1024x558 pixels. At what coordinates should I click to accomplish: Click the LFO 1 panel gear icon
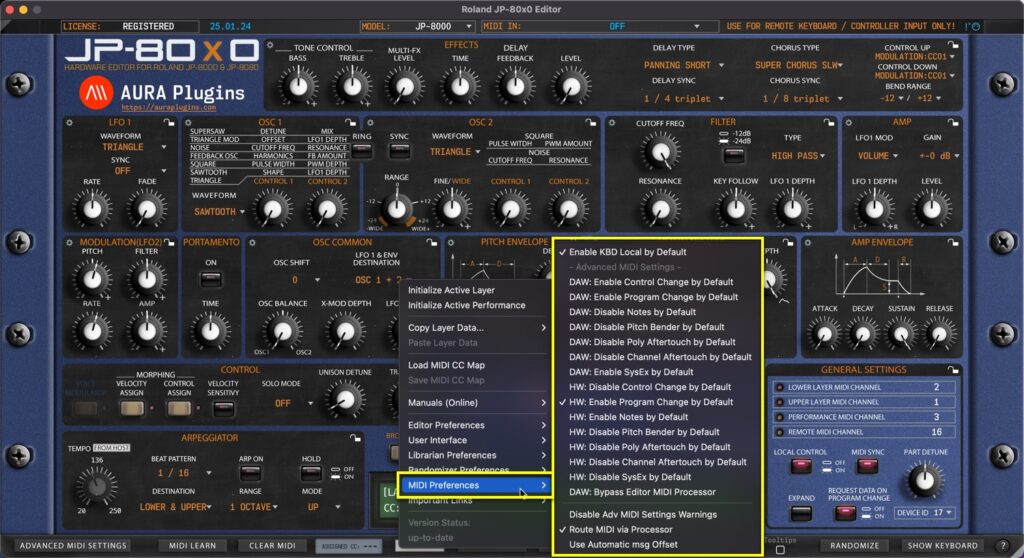71,122
